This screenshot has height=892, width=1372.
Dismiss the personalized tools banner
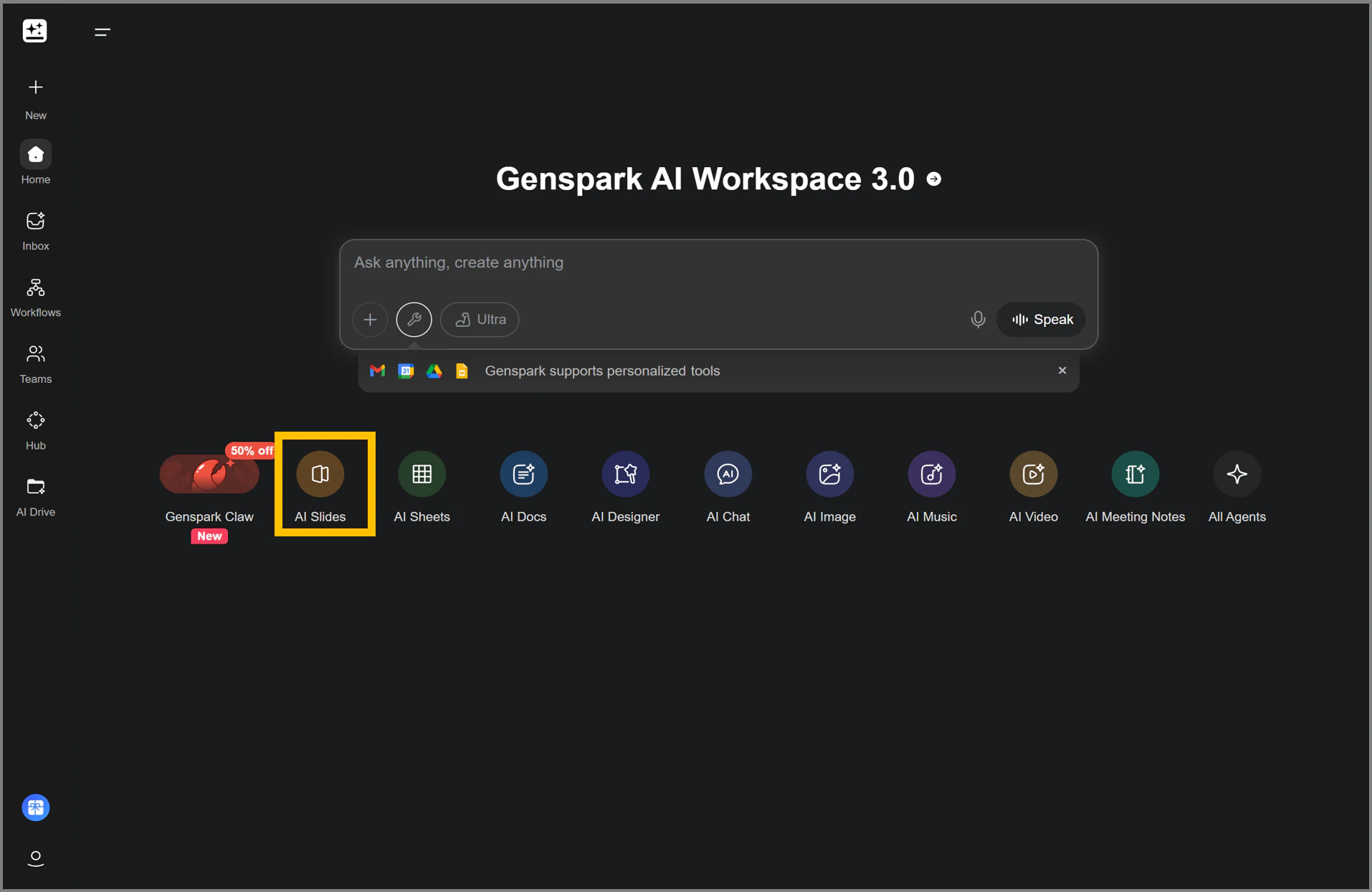(x=1062, y=370)
